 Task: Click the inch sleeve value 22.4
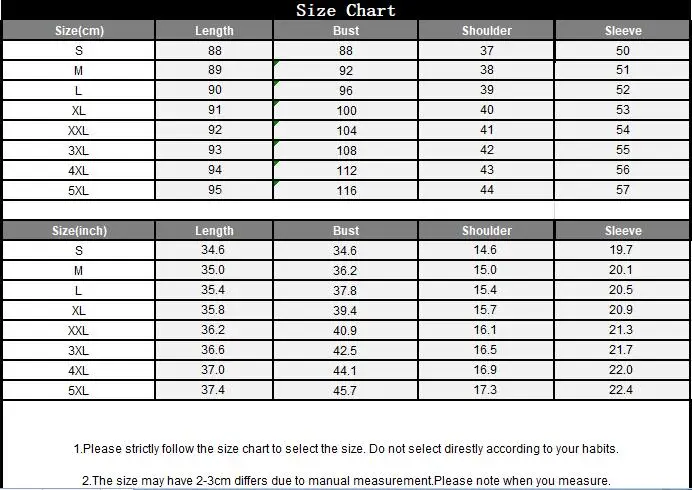point(621,390)
